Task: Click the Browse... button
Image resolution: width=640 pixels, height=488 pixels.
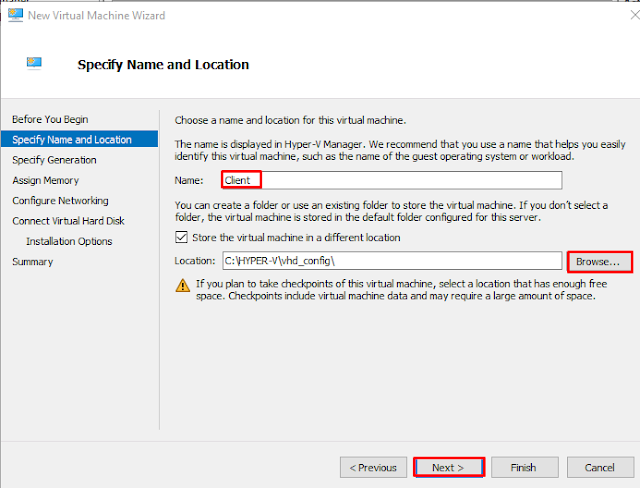Action: tap(598, 262)
